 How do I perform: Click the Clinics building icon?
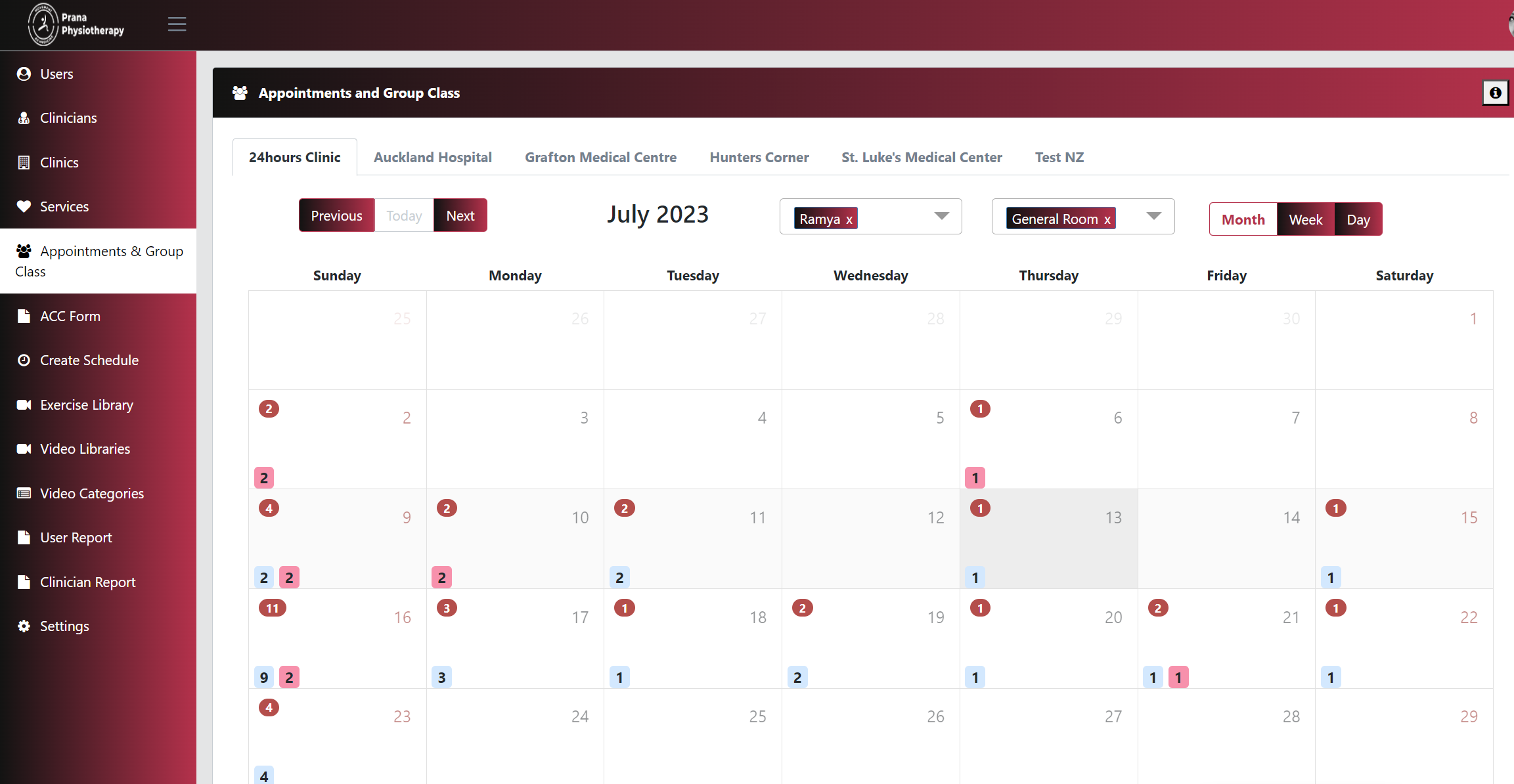(24, 162)
